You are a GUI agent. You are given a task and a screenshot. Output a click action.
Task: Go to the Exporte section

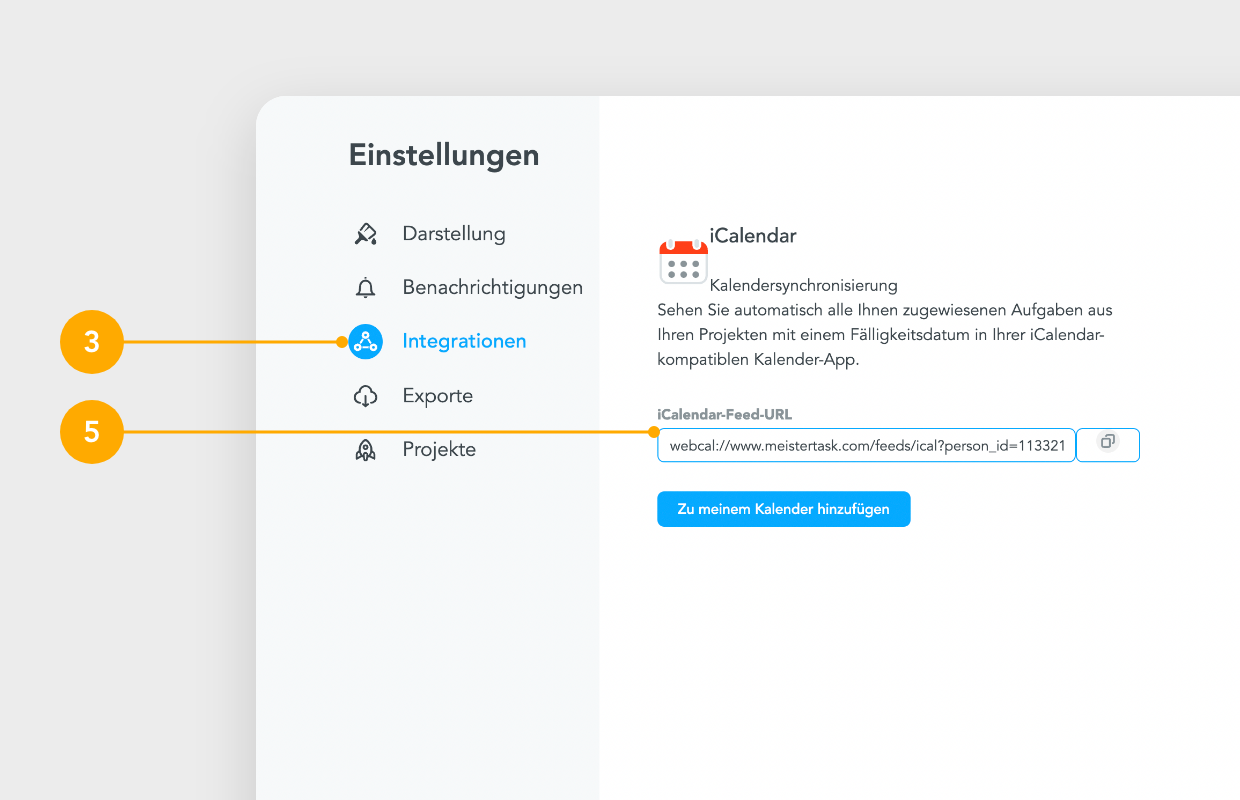[x=438, y=396]
